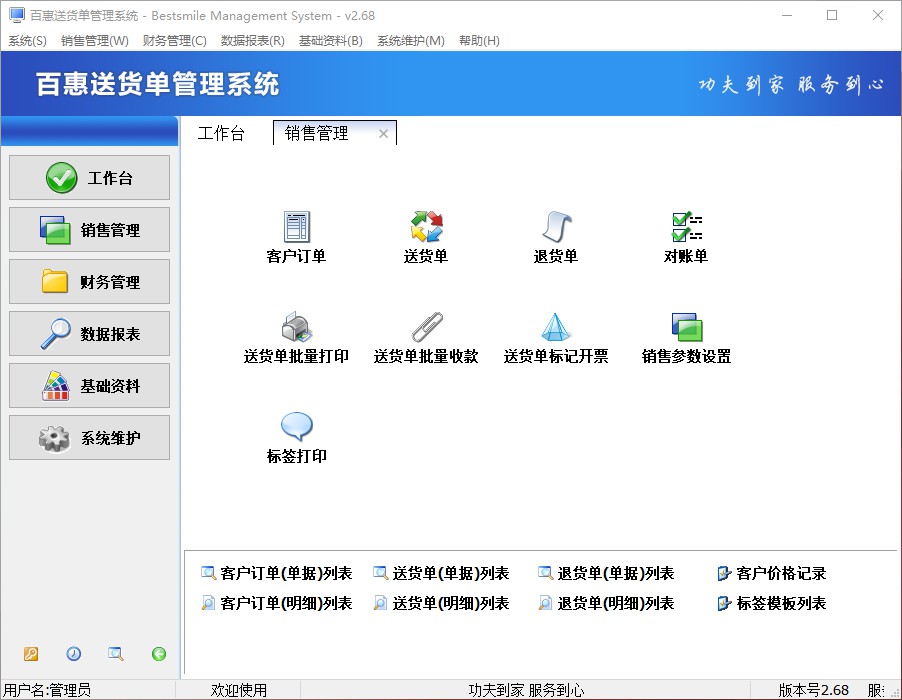The height and width of the screenshot is (700, 902).
Task: Click the orange key icon in sidebar footer
Action: coord(31,654)
